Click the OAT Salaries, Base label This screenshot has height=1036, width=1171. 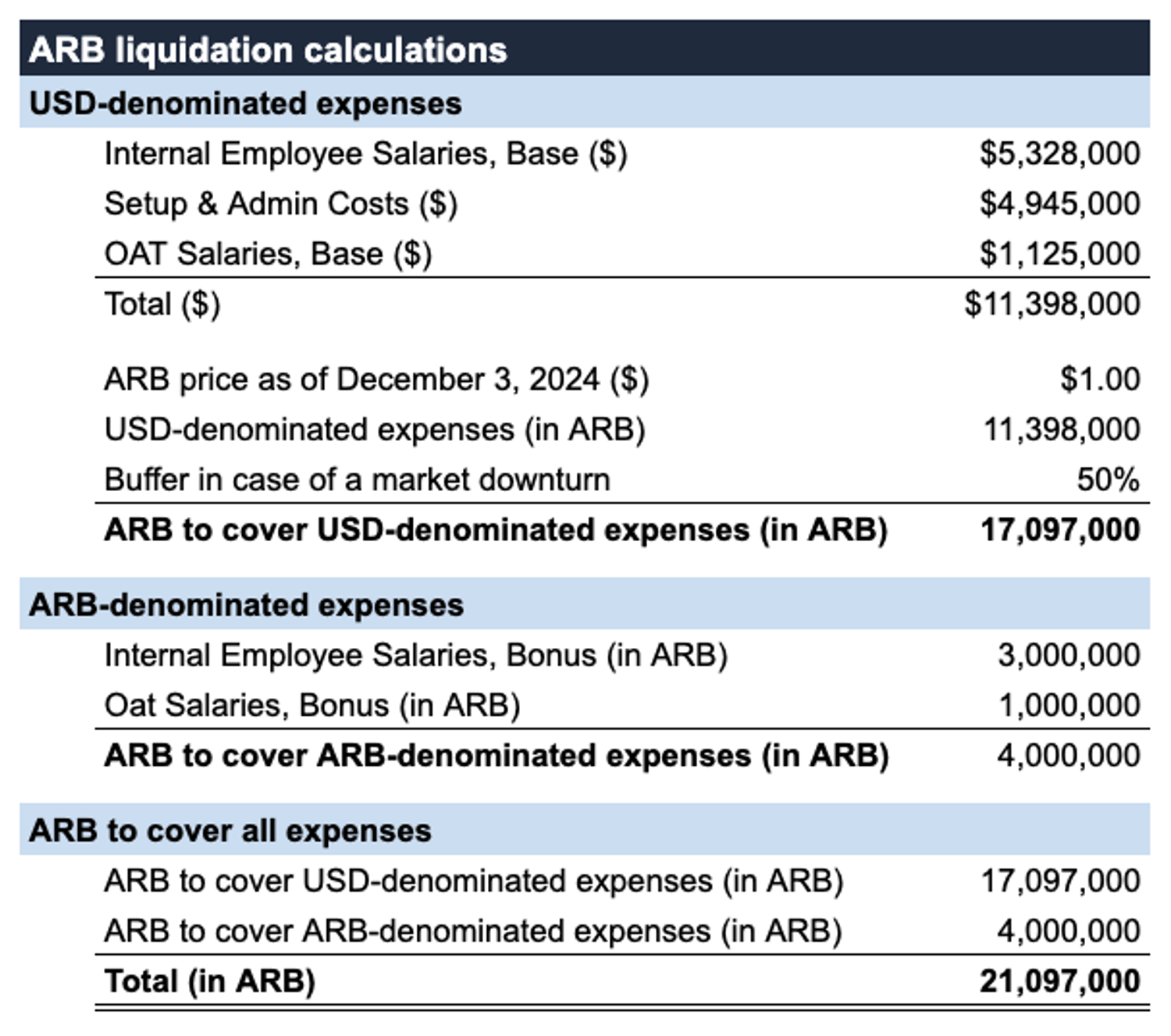268,254
